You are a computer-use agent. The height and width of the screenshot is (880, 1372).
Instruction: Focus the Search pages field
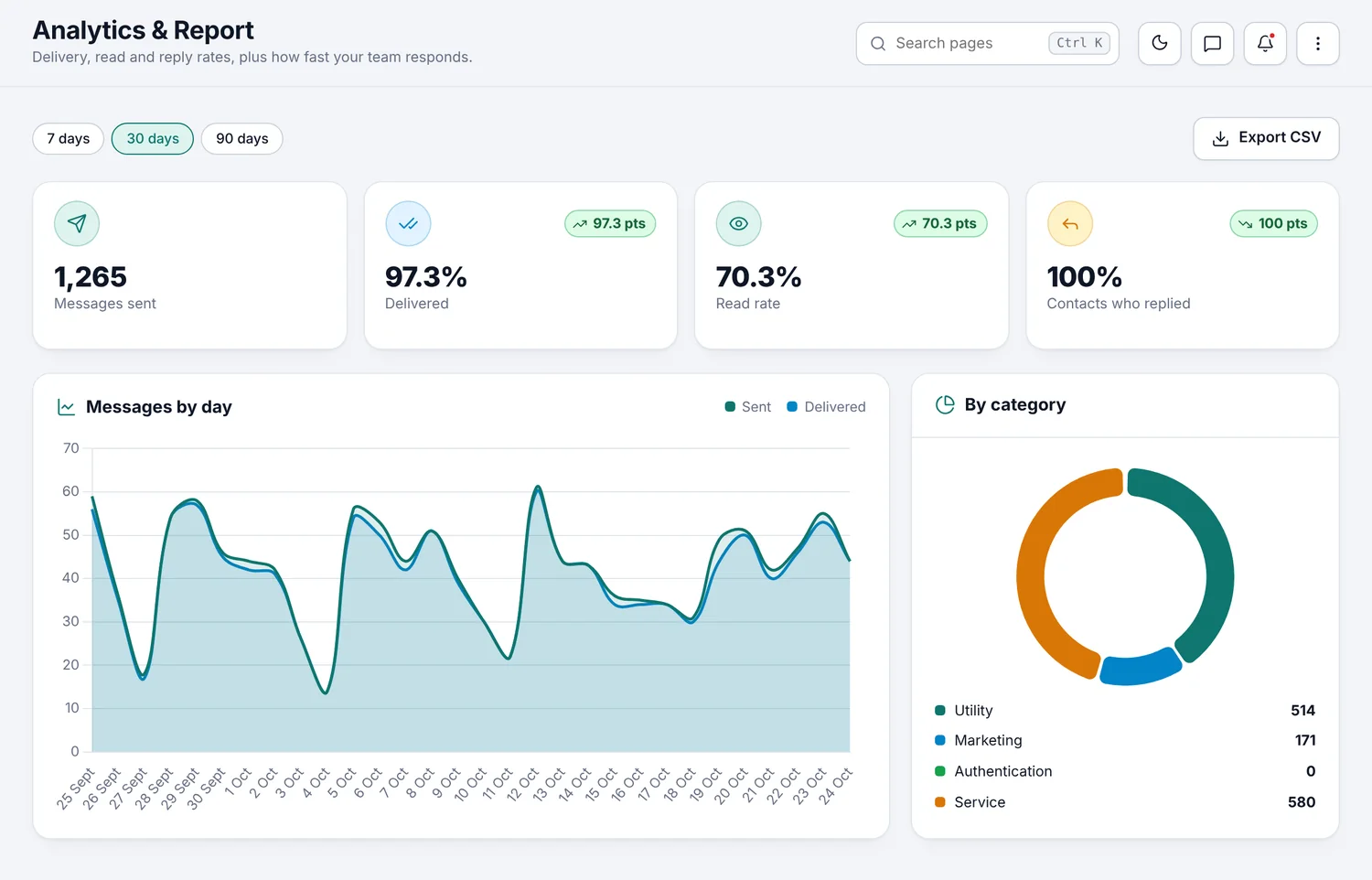tap(987, 43)
